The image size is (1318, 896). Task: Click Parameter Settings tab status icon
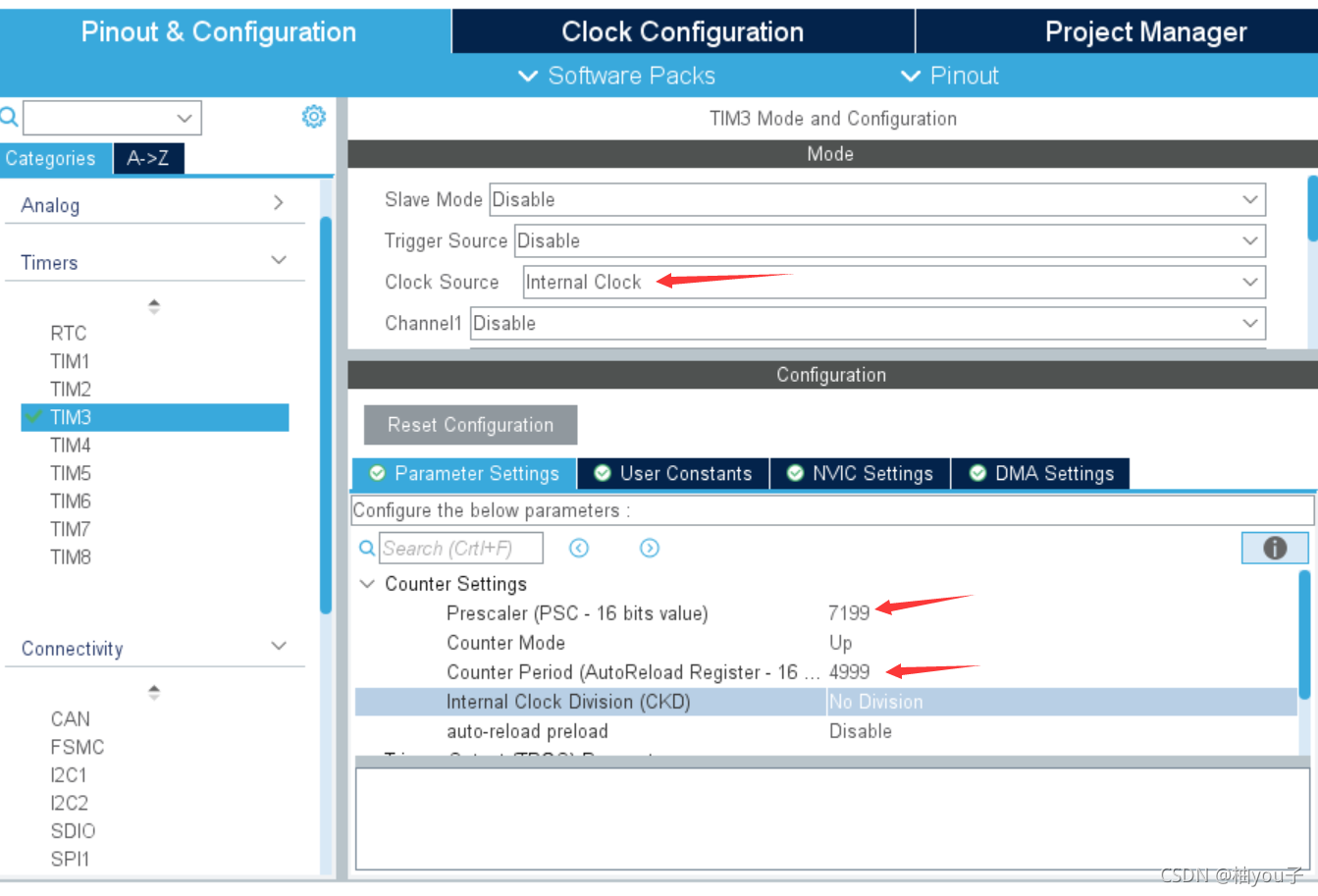click(377, 474)
